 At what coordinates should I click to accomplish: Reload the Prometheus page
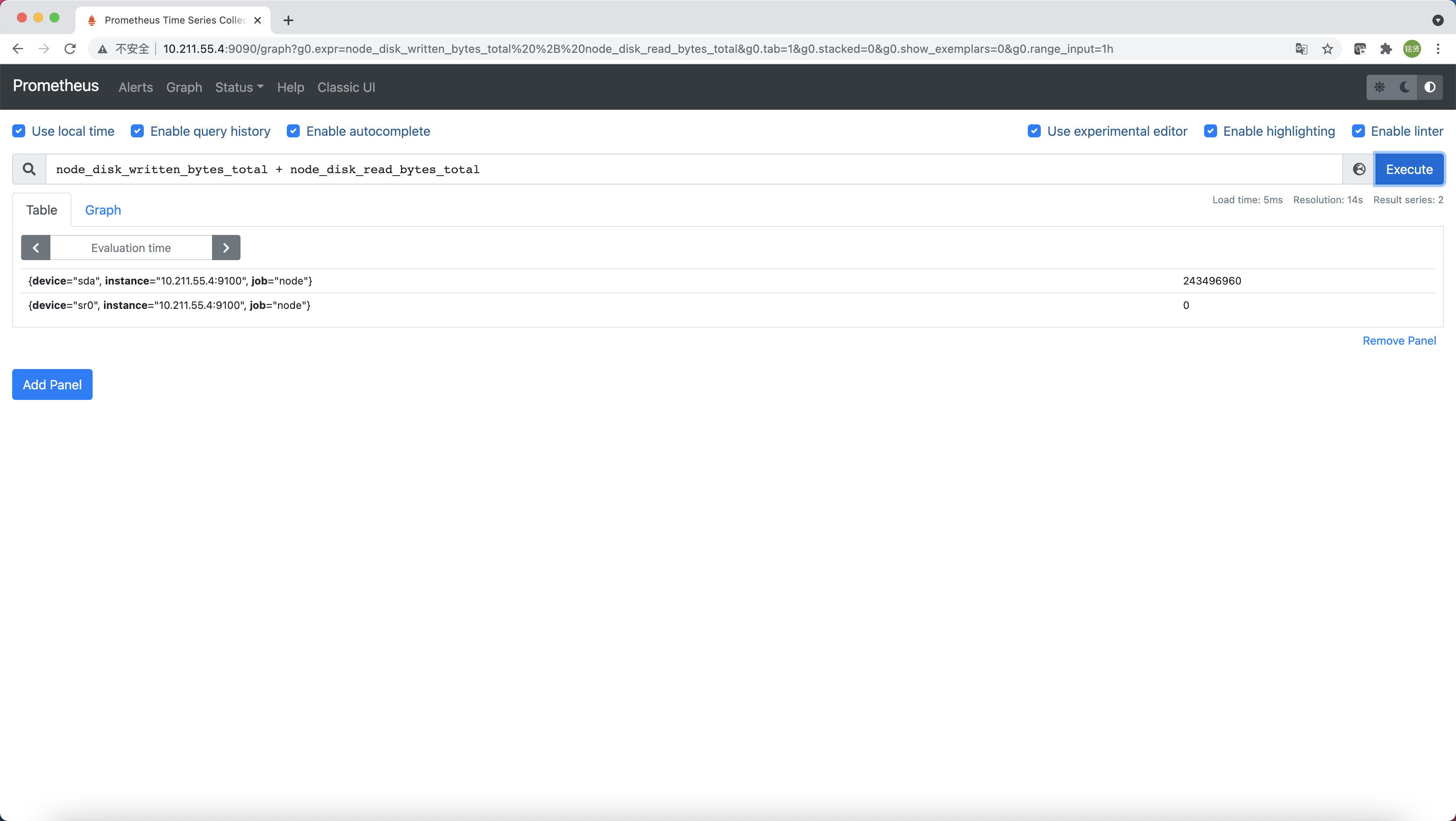70,49
